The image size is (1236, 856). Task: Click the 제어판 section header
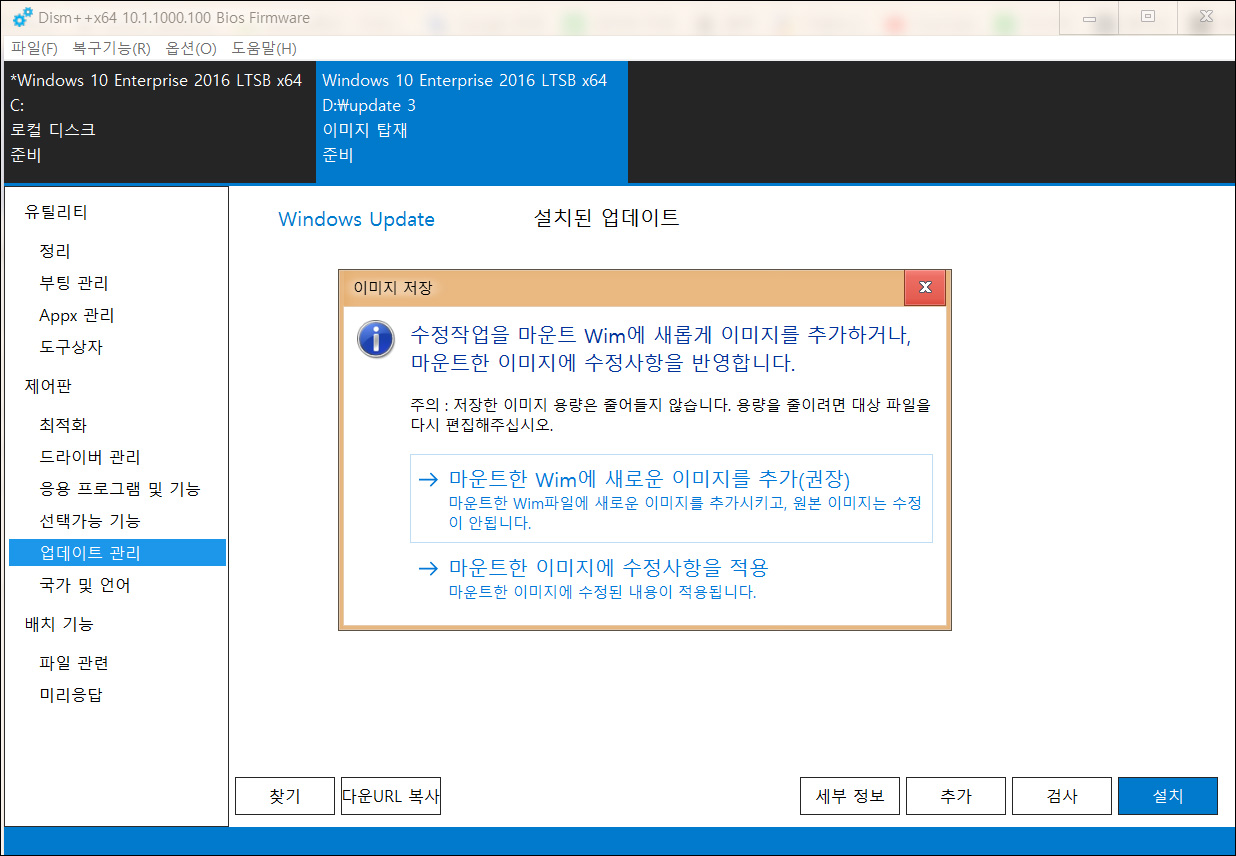click(48, 386)
